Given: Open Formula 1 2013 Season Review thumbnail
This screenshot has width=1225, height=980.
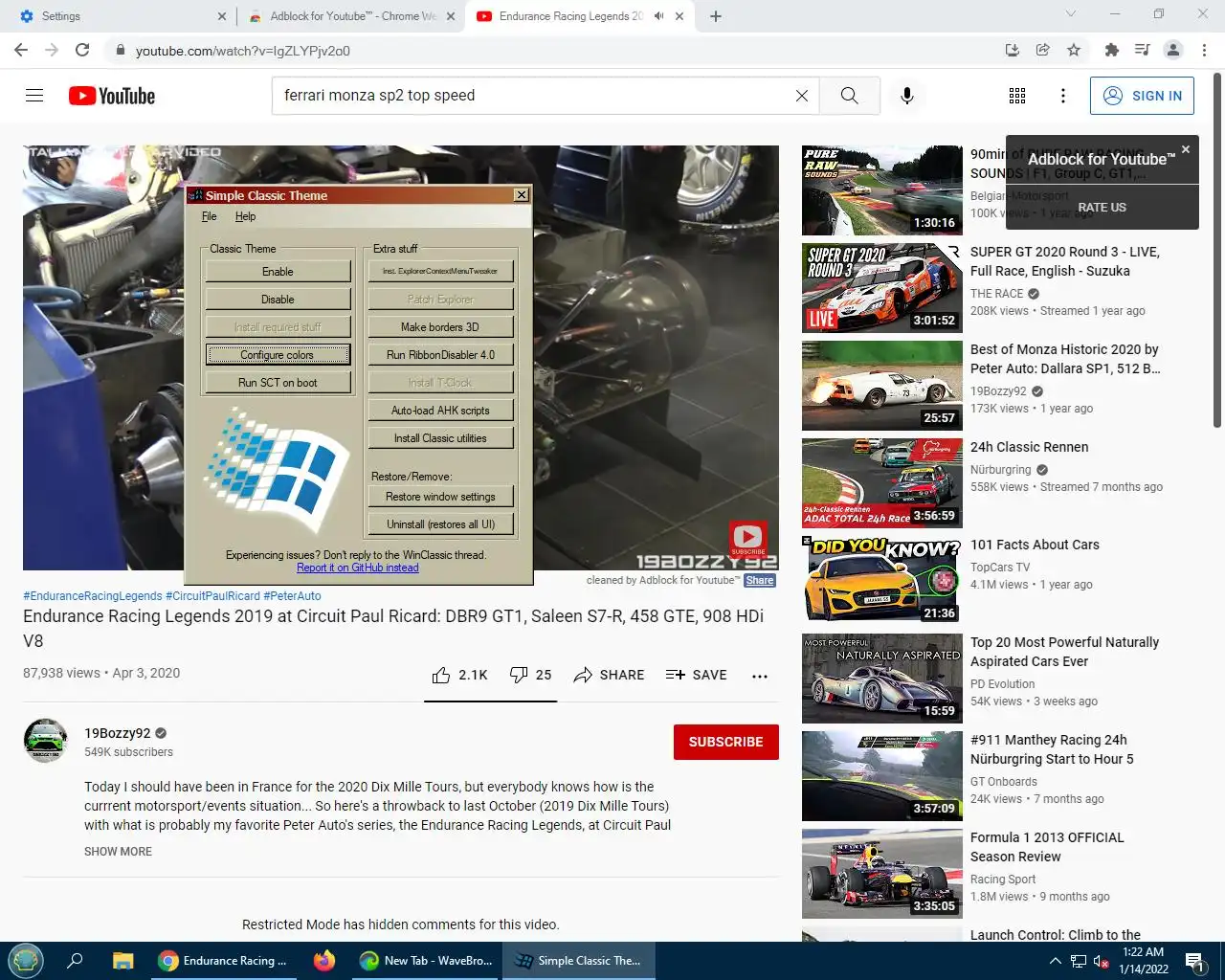Looking at the screenshot, I should tap(881, 874).
